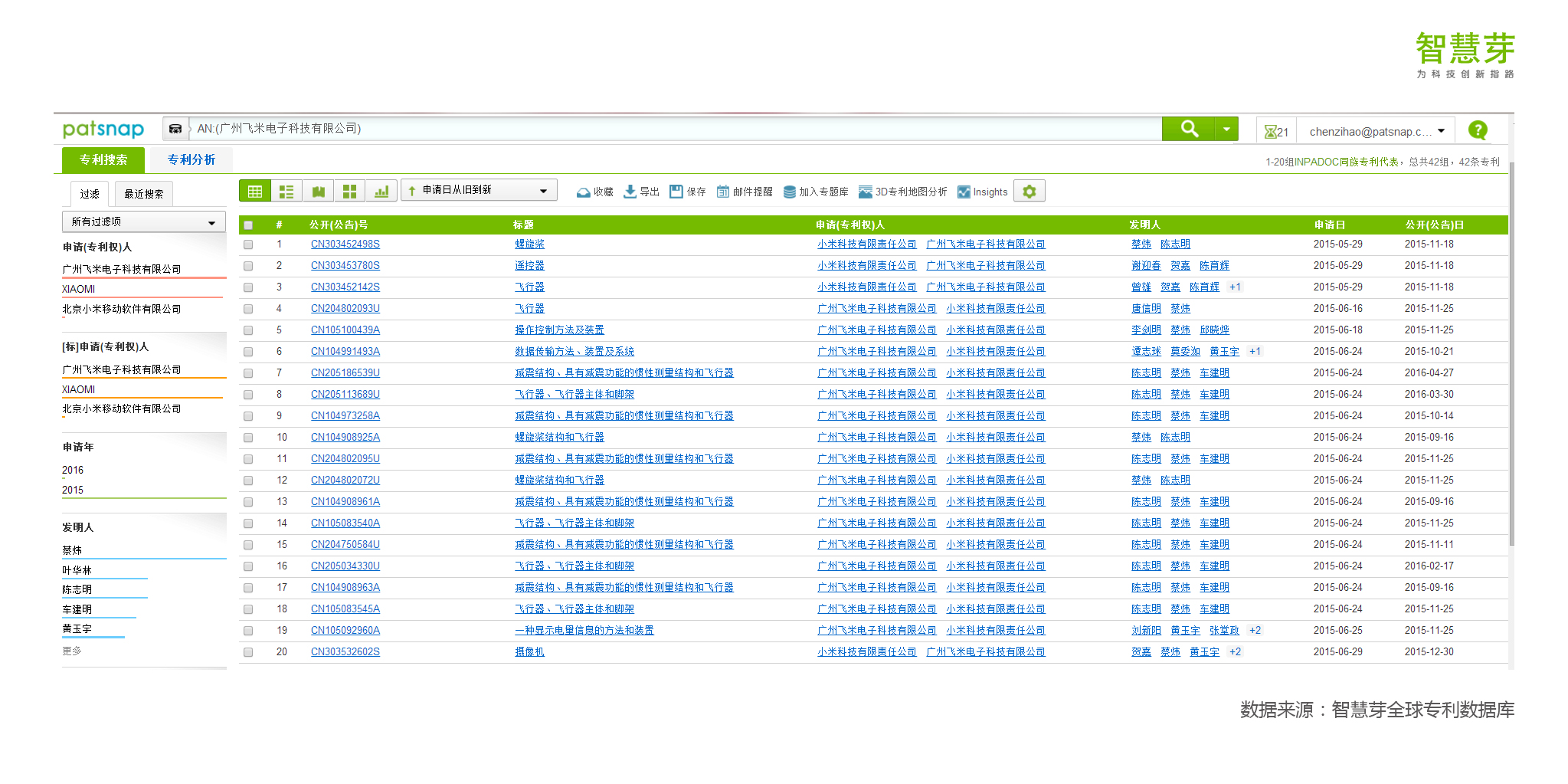Filter by inventor 黄玉宇 in sidebar
The image size is (1568, 784).
point(77,628)
